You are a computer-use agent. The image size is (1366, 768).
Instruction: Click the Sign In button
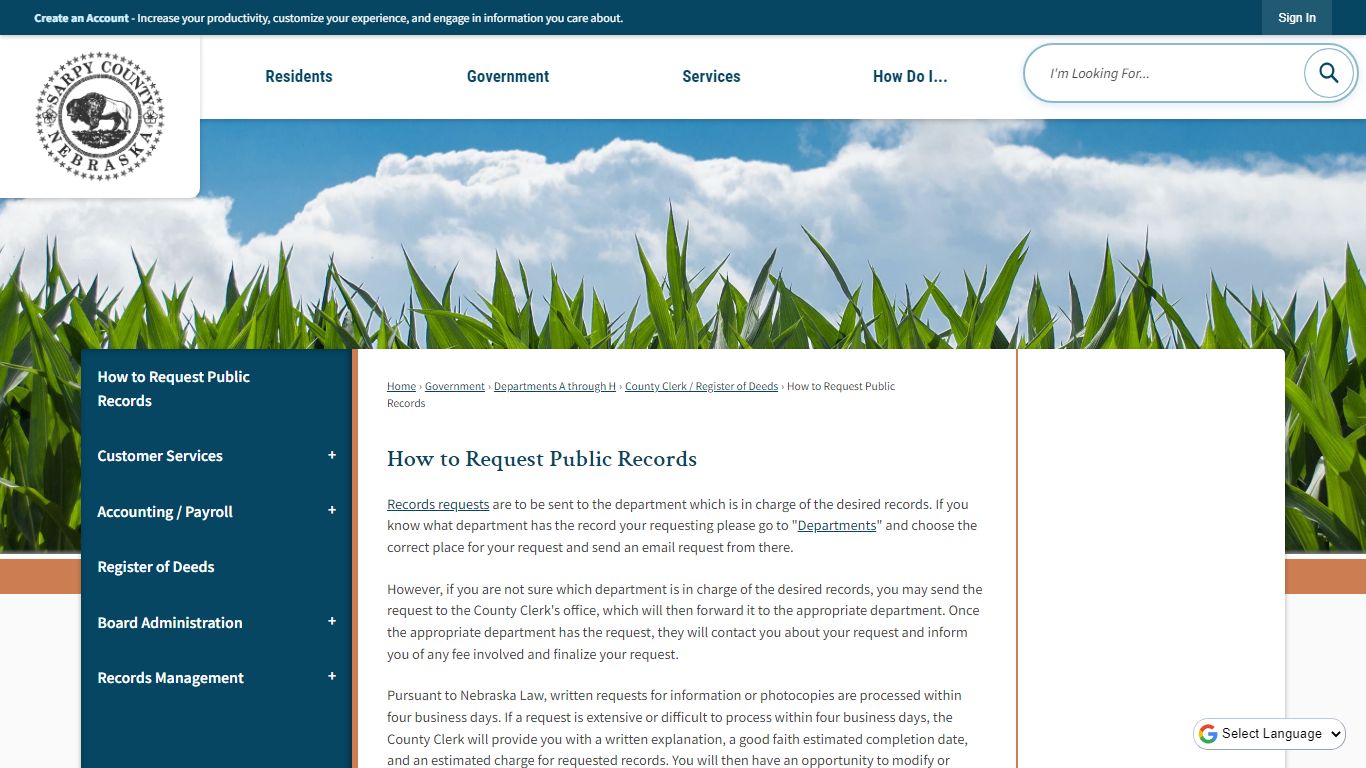click(x=1297, y=18)
